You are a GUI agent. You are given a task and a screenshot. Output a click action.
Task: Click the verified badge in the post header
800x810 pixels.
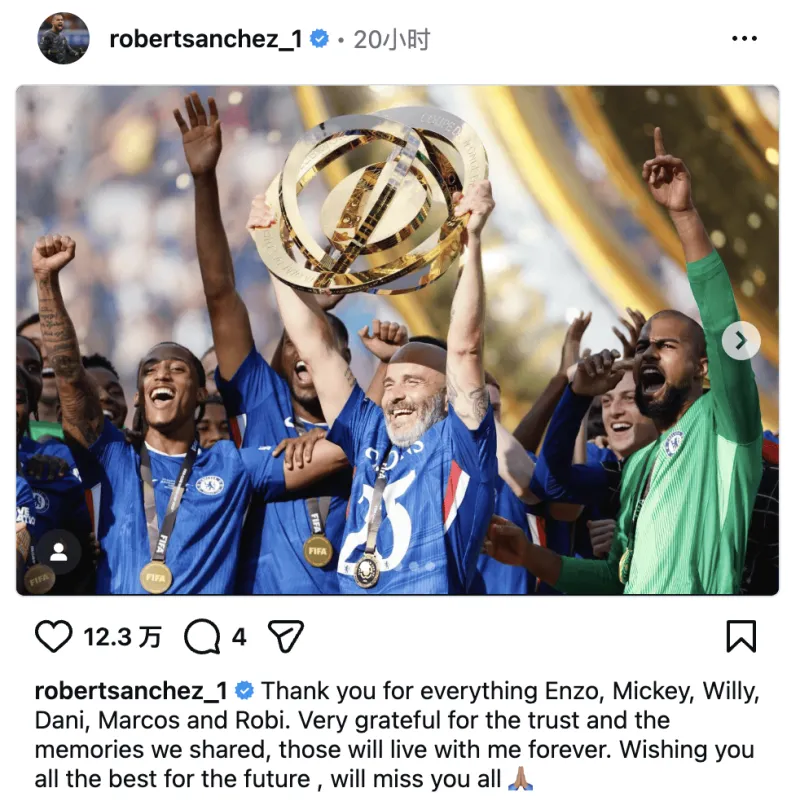click(x=320, y=39)
